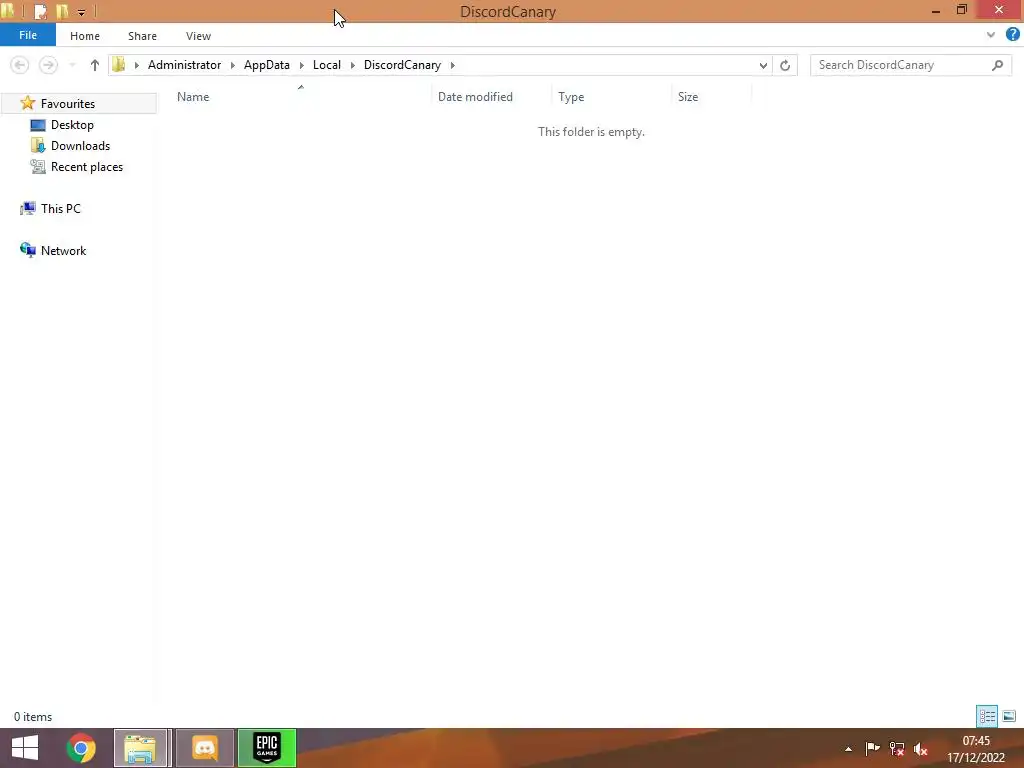Open Epic Games Launcher from taskbar
This screenshot has height=768, width=1024.
coord(266,748)
